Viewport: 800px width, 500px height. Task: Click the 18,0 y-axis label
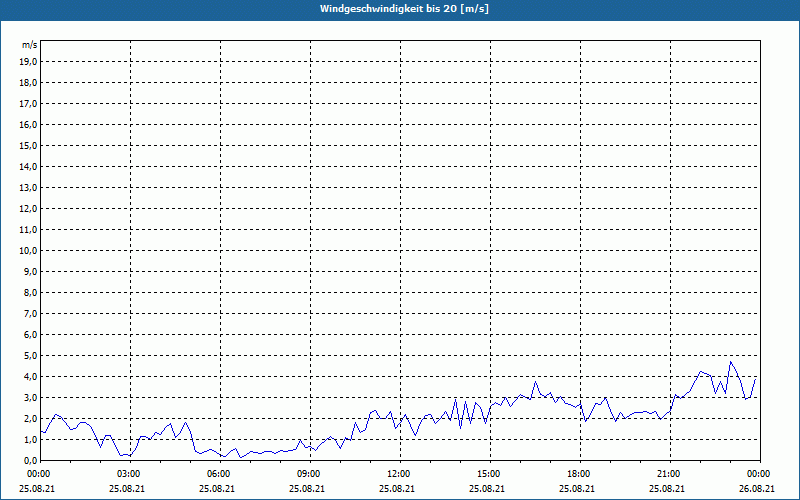pos(28,83)
